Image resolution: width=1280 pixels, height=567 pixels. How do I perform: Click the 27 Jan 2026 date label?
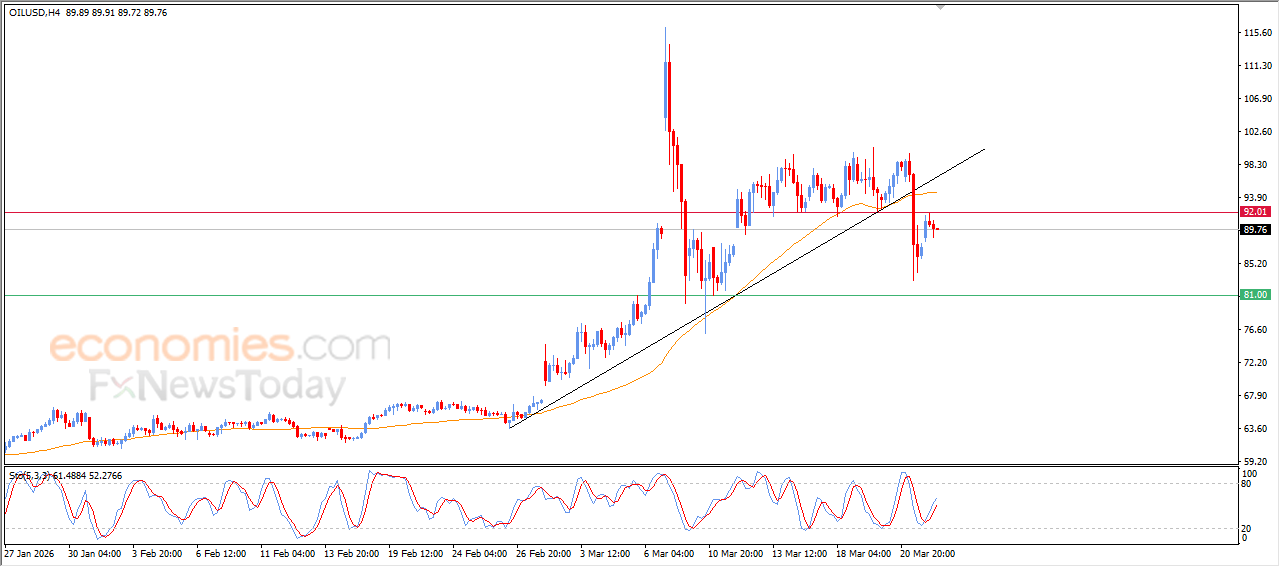(29, 552)
